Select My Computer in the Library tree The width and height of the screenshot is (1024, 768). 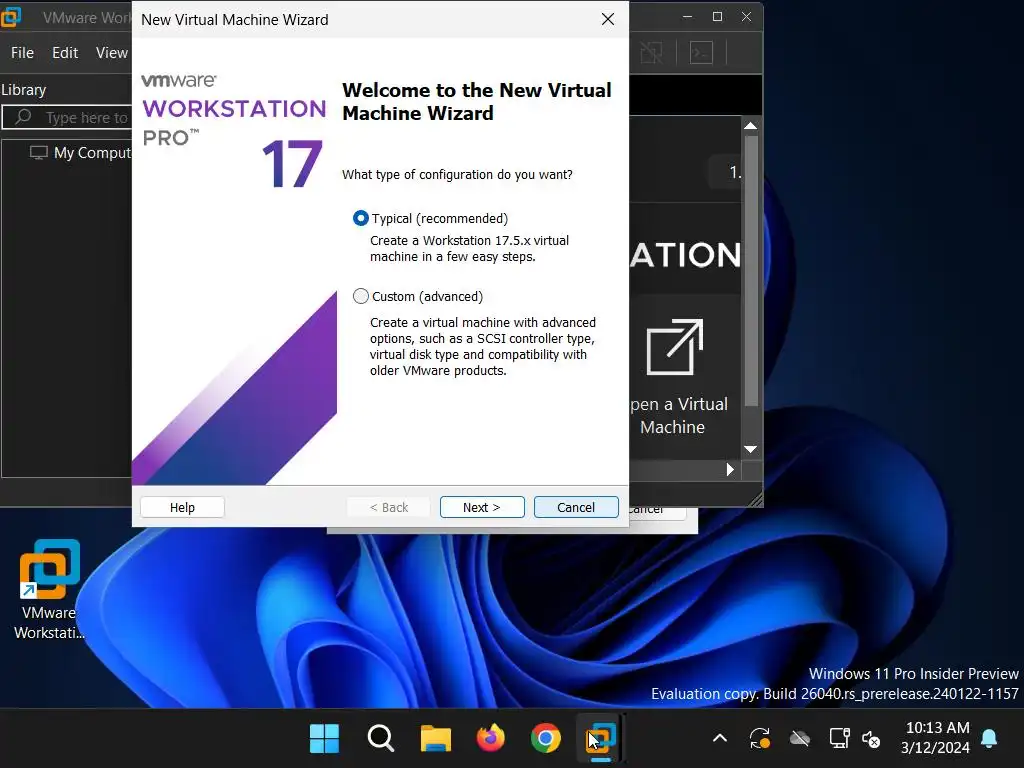pyautogui.click(x=80, y=153)
